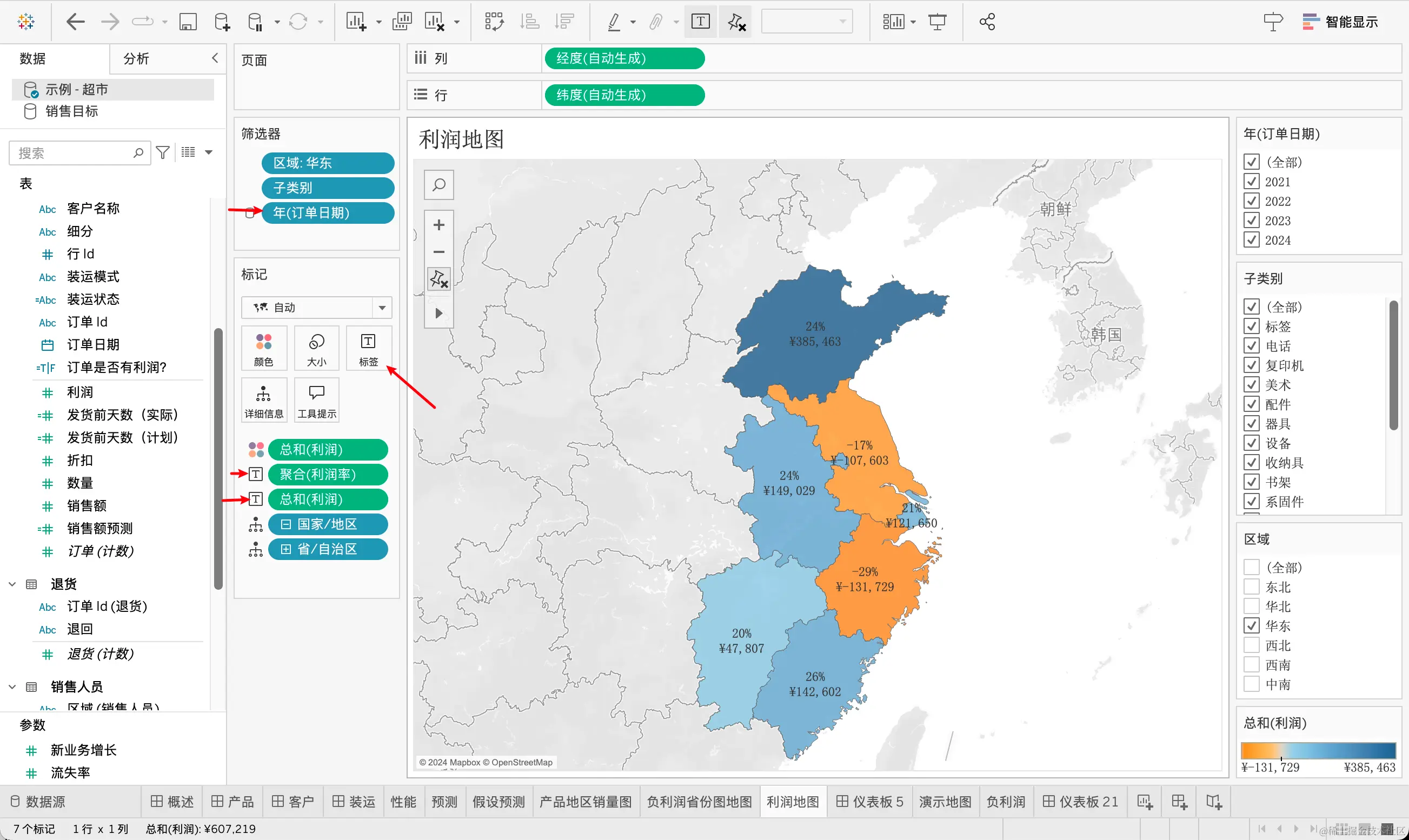Screen dimensions: 1409x840
Task: Click the share icon in toolbar
Action: tap(987, 22)
